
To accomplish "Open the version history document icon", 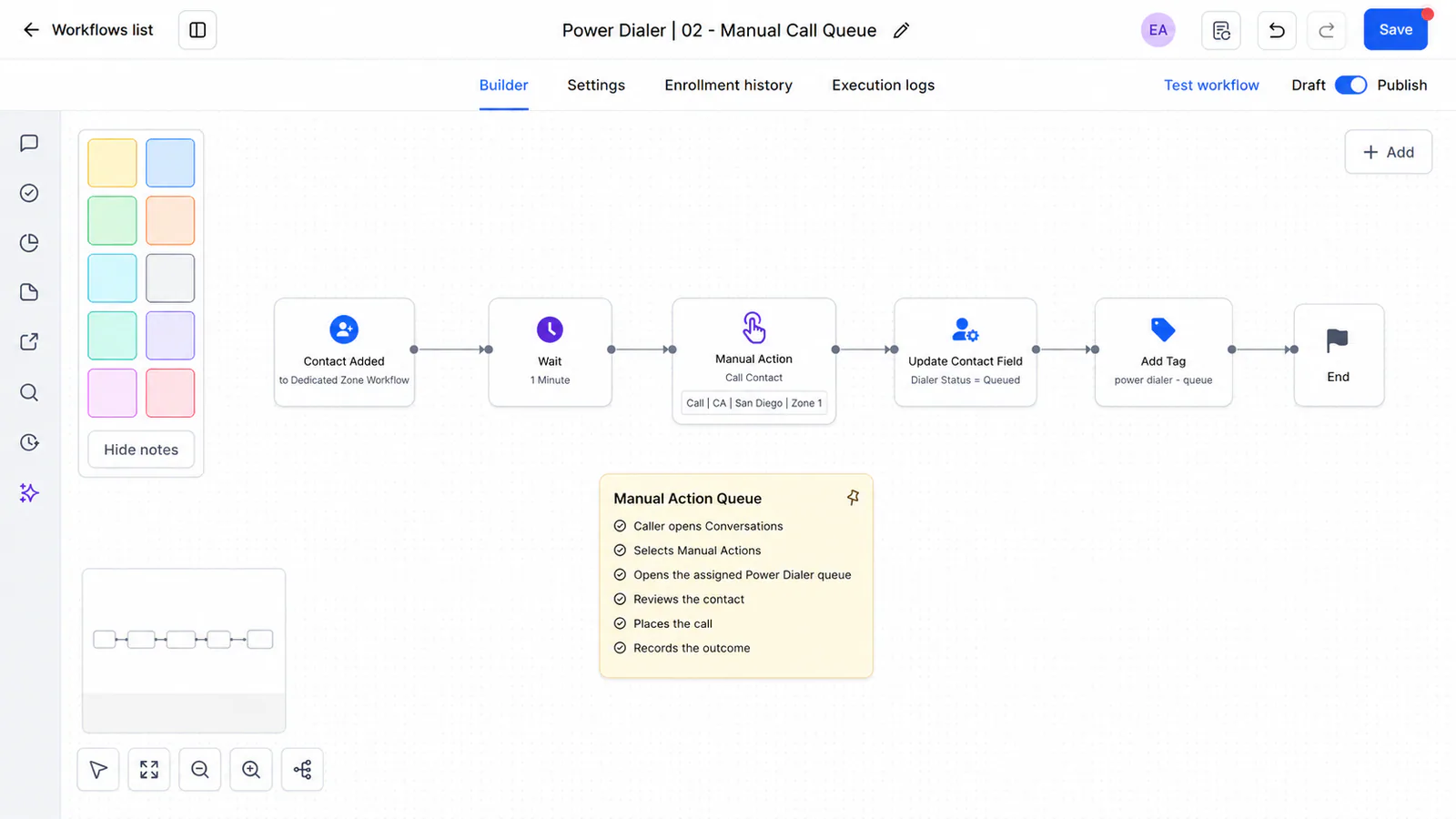I will point(1221,30).
